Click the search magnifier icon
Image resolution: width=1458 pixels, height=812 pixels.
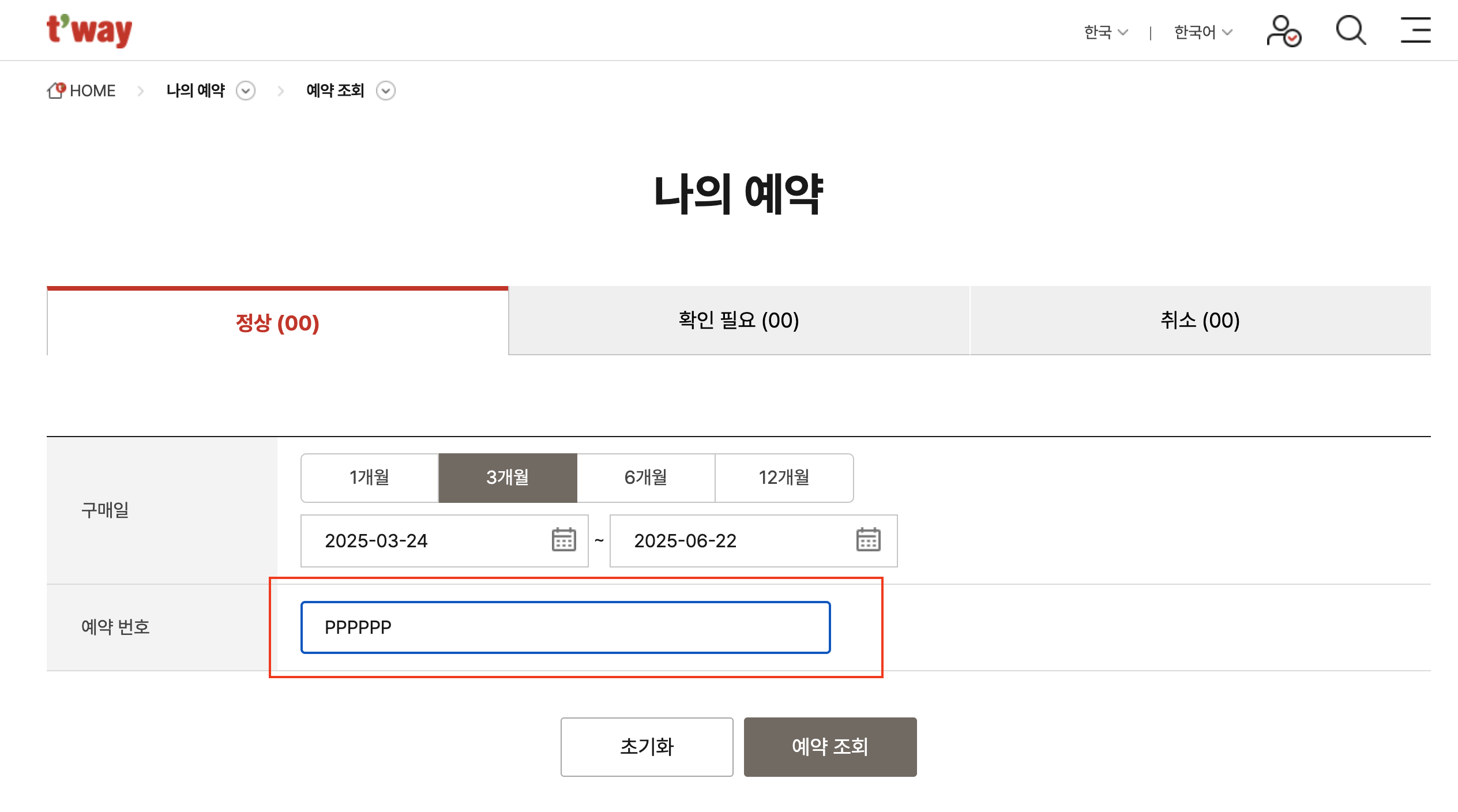[1351, 30]
